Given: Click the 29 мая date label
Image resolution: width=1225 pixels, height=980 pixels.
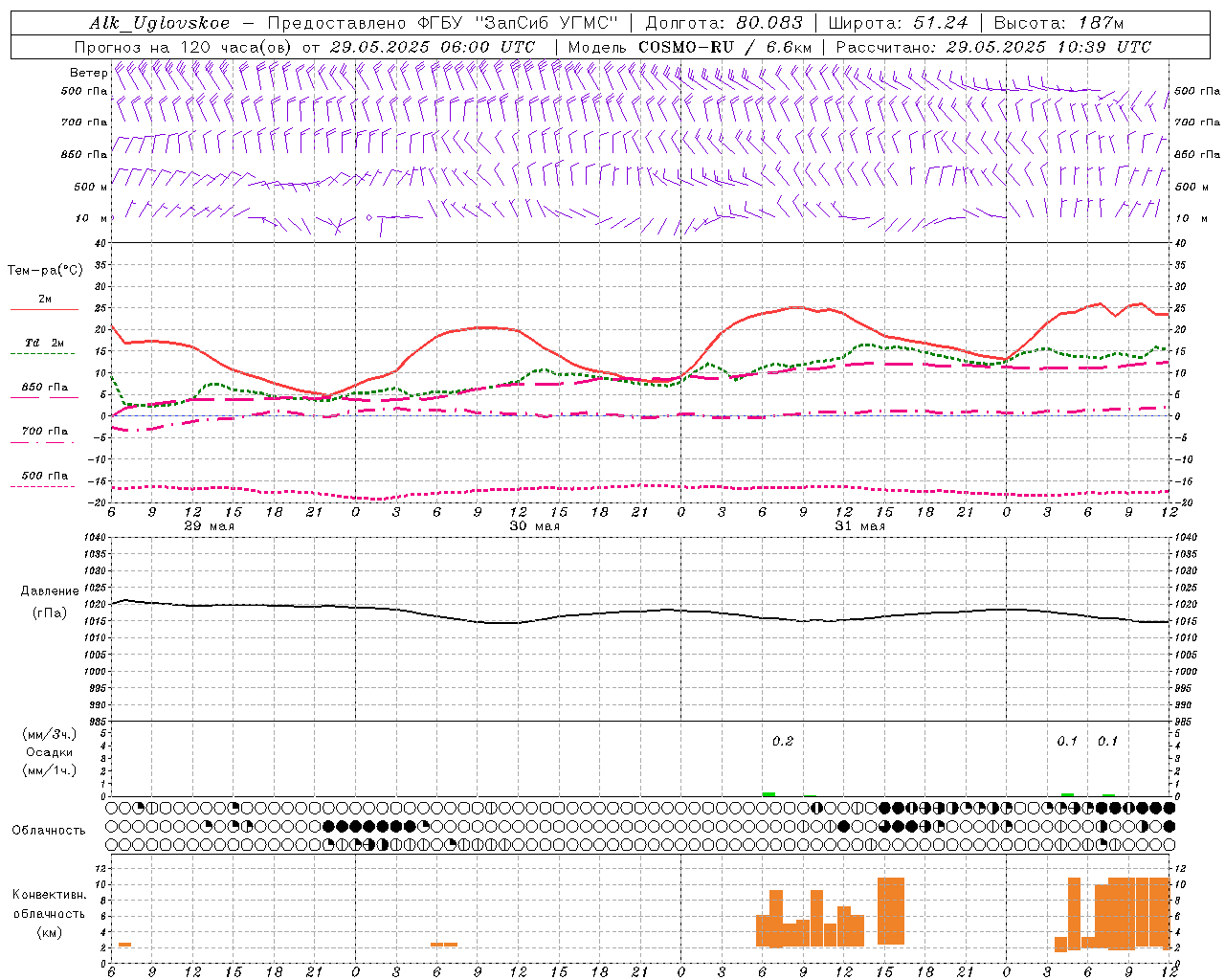Looking at the screenshot, I should 210,526.
